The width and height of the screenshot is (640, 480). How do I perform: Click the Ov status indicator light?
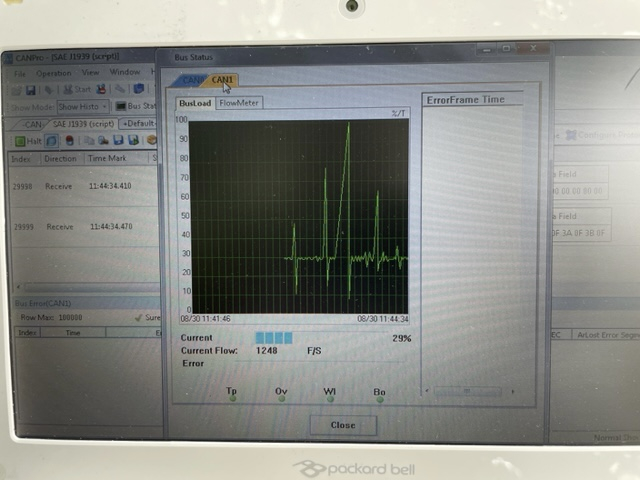(281, 399)
